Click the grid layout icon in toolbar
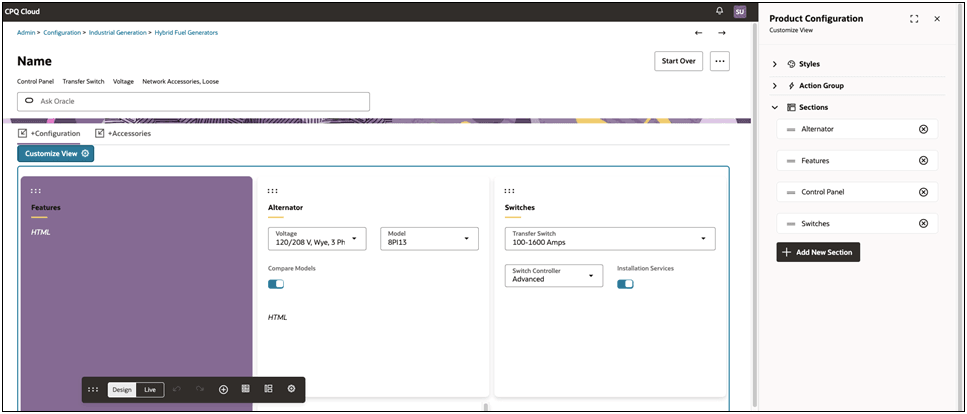967x414 pixels. 245,389
